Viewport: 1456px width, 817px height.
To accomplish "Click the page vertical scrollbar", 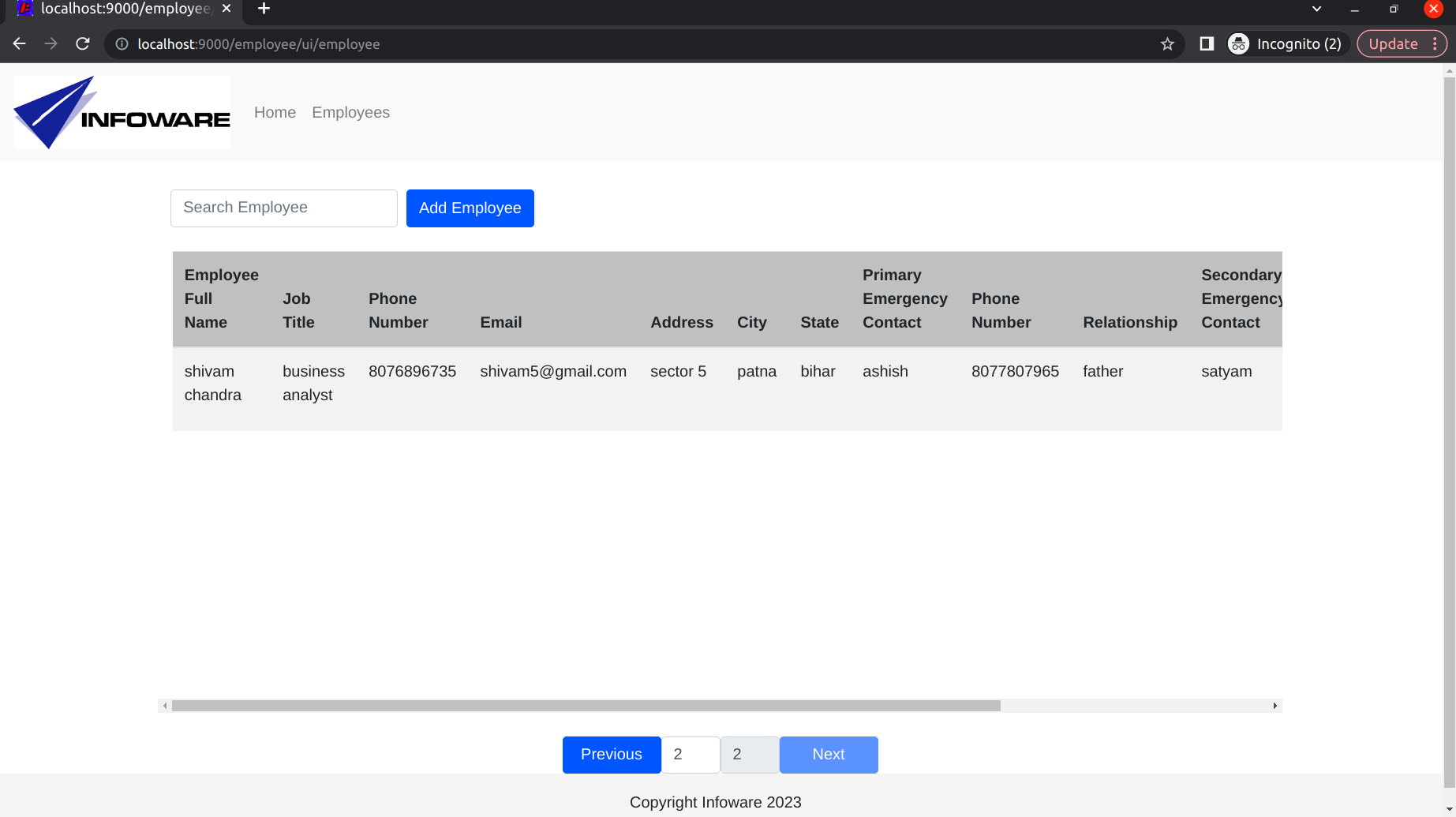I will (1450, 432).
